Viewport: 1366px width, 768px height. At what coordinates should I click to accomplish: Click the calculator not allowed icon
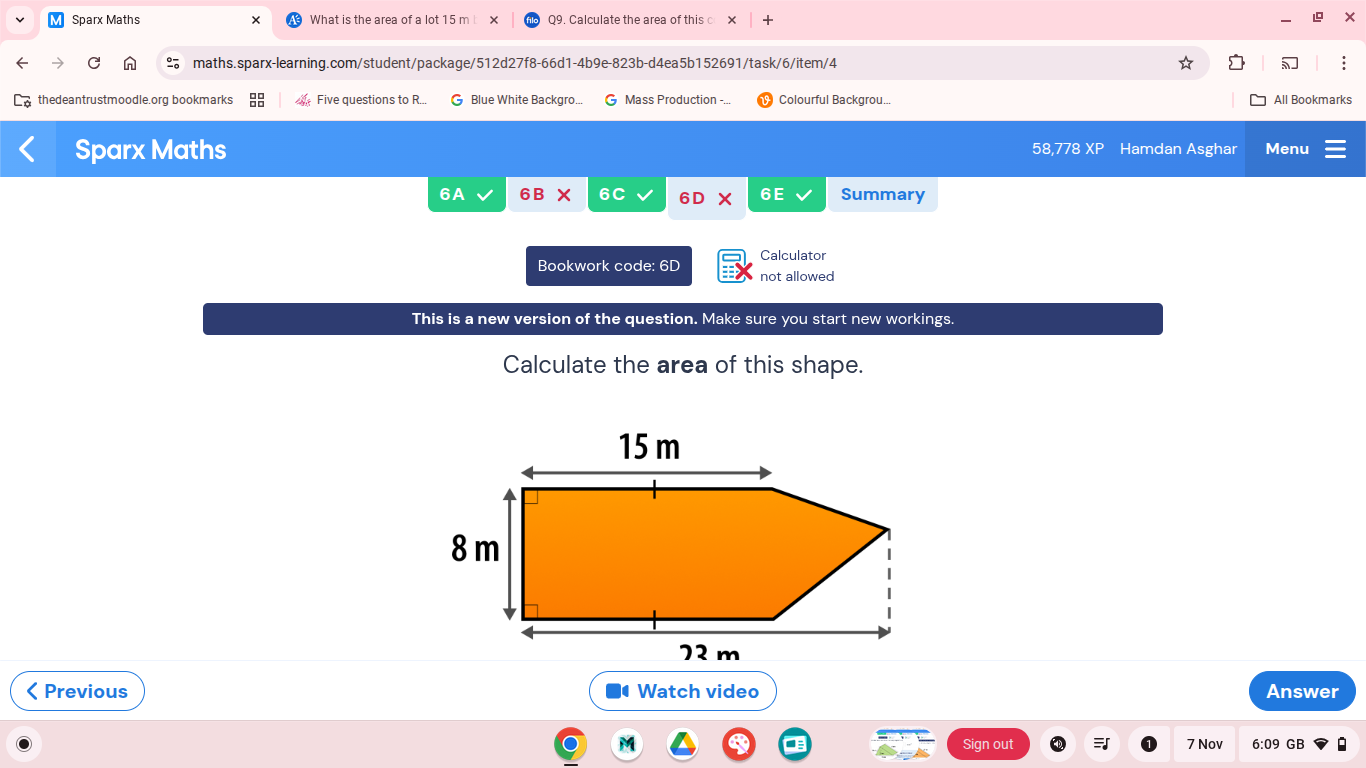point(734,266)
